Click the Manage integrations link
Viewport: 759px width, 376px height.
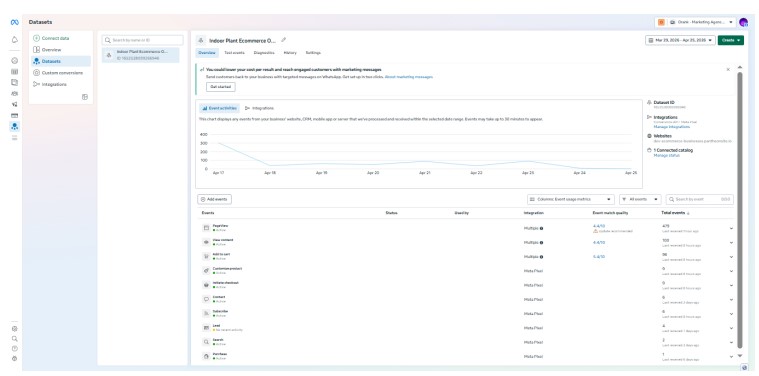click(672, 127)
